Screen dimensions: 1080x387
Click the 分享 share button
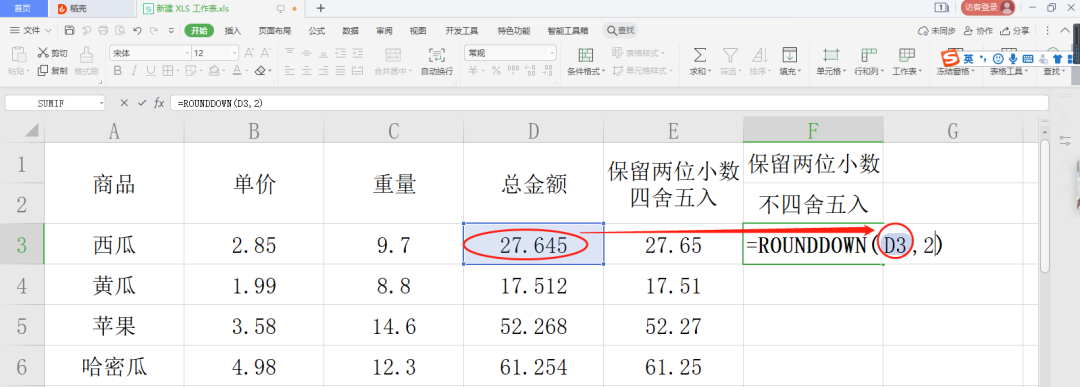click(x=1015, y=31)
